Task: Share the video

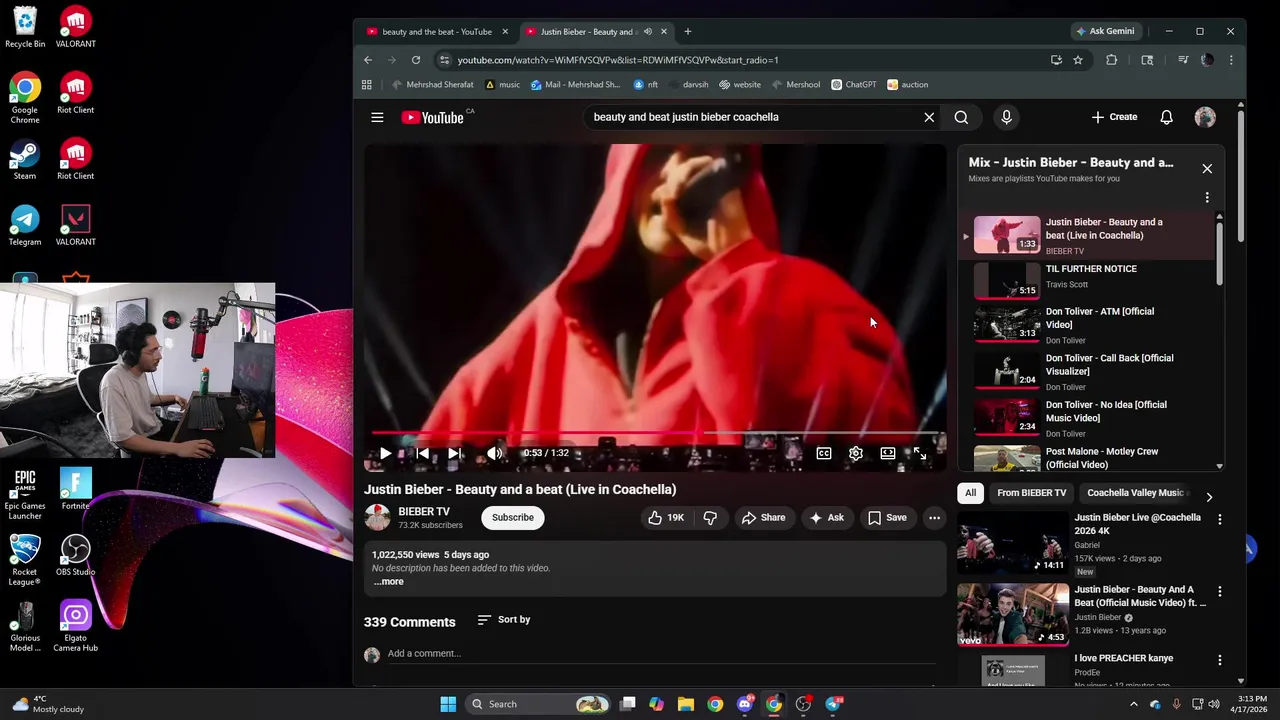Action: [x=763, y=517]
